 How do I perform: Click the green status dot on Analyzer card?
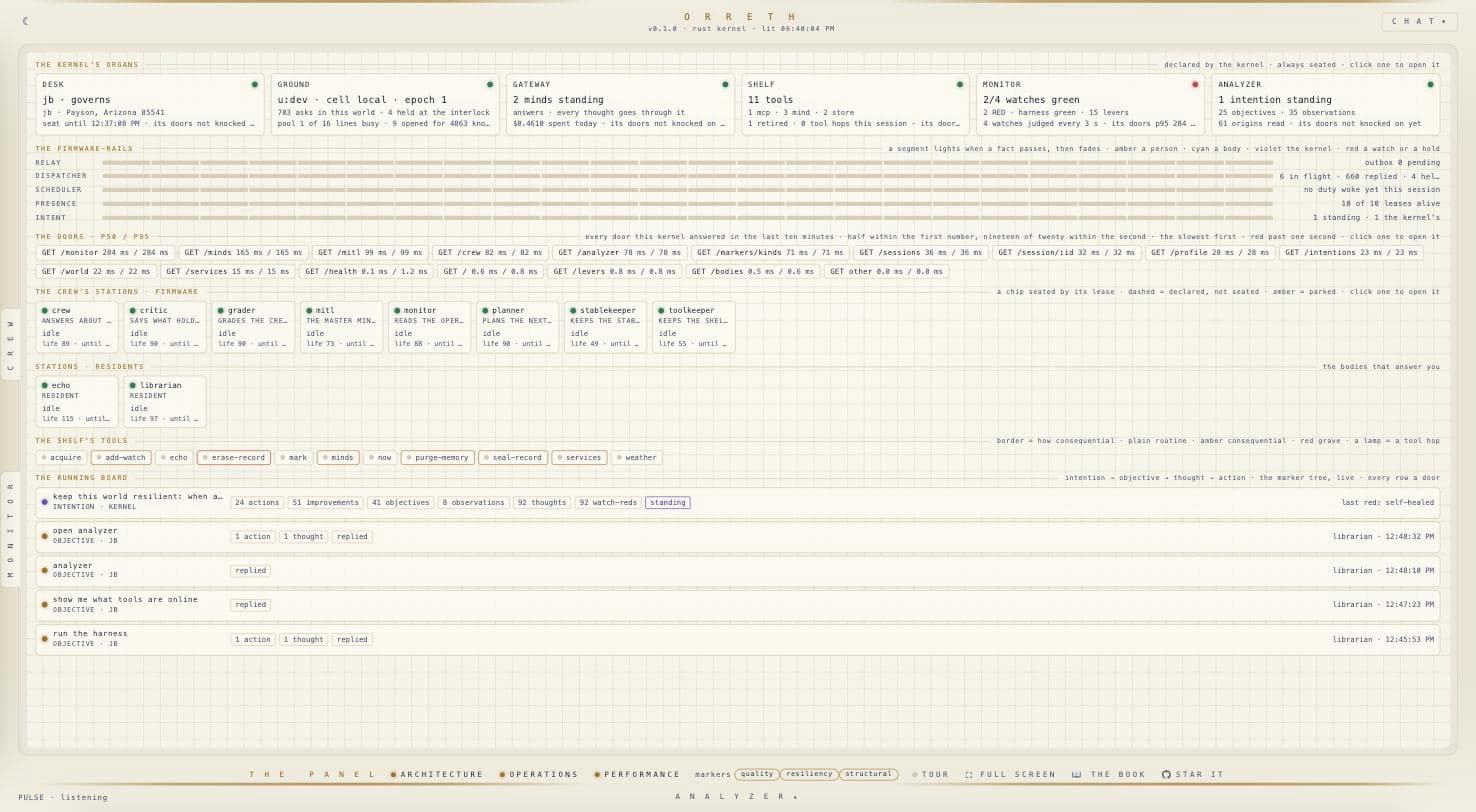1430,85
